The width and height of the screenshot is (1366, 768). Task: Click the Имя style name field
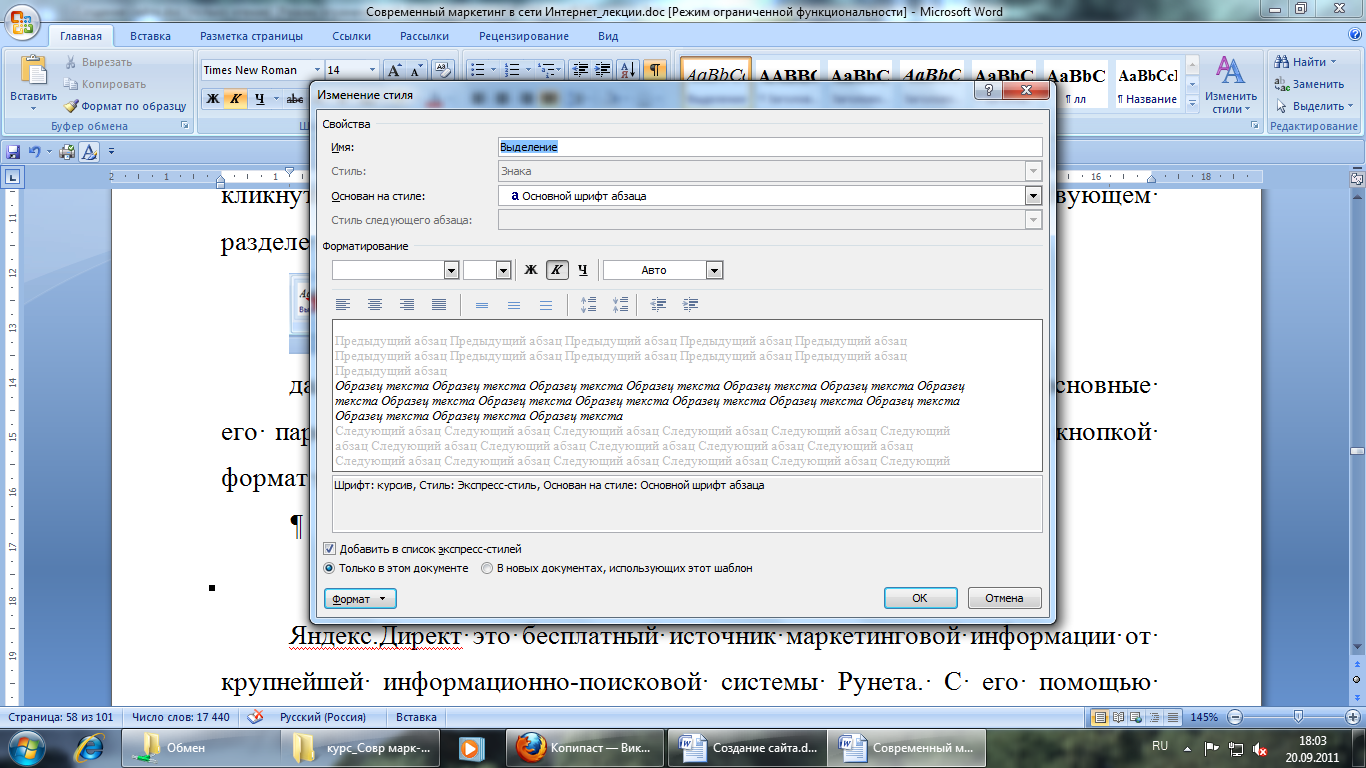pos(770,146)
